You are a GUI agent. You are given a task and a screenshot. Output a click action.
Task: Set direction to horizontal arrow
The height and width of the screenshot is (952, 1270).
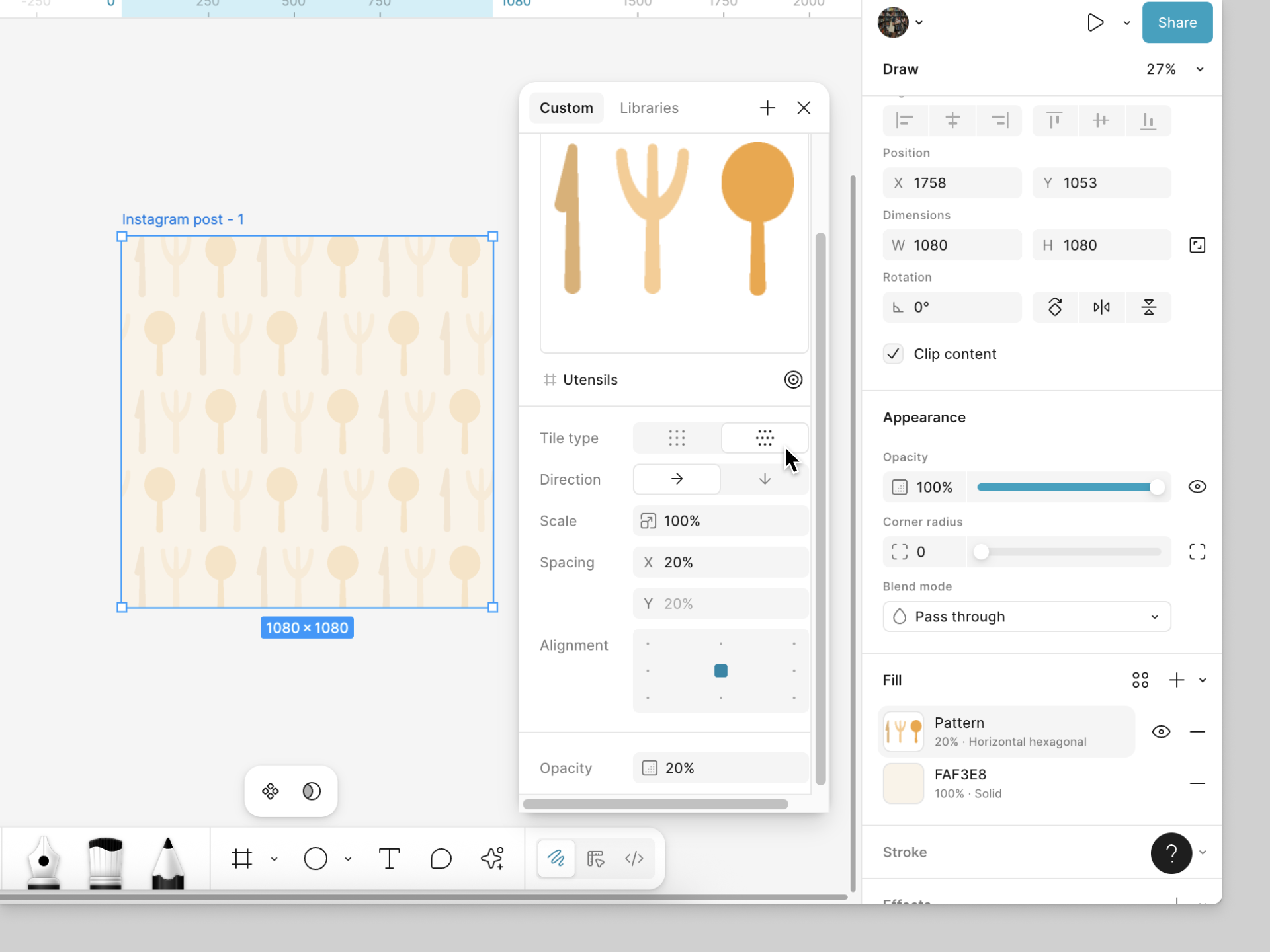click(x=677, y=479)
